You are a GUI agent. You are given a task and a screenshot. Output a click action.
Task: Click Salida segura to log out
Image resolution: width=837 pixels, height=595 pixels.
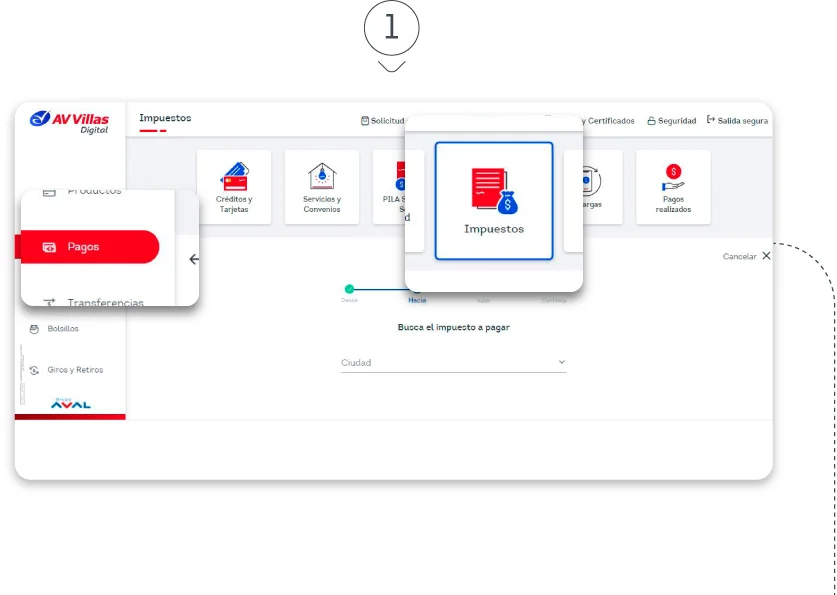pos(737,121)
